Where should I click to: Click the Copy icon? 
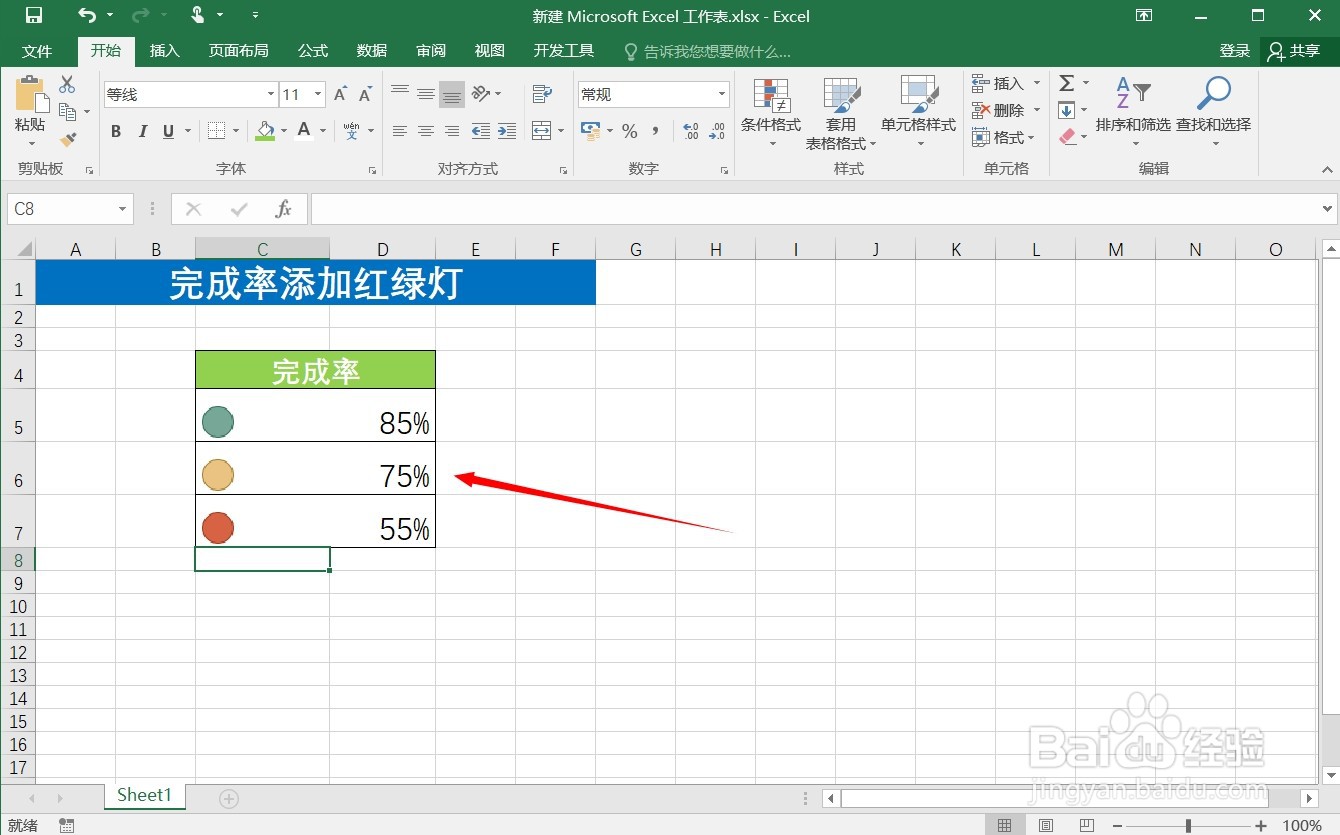tap(67, 112)
